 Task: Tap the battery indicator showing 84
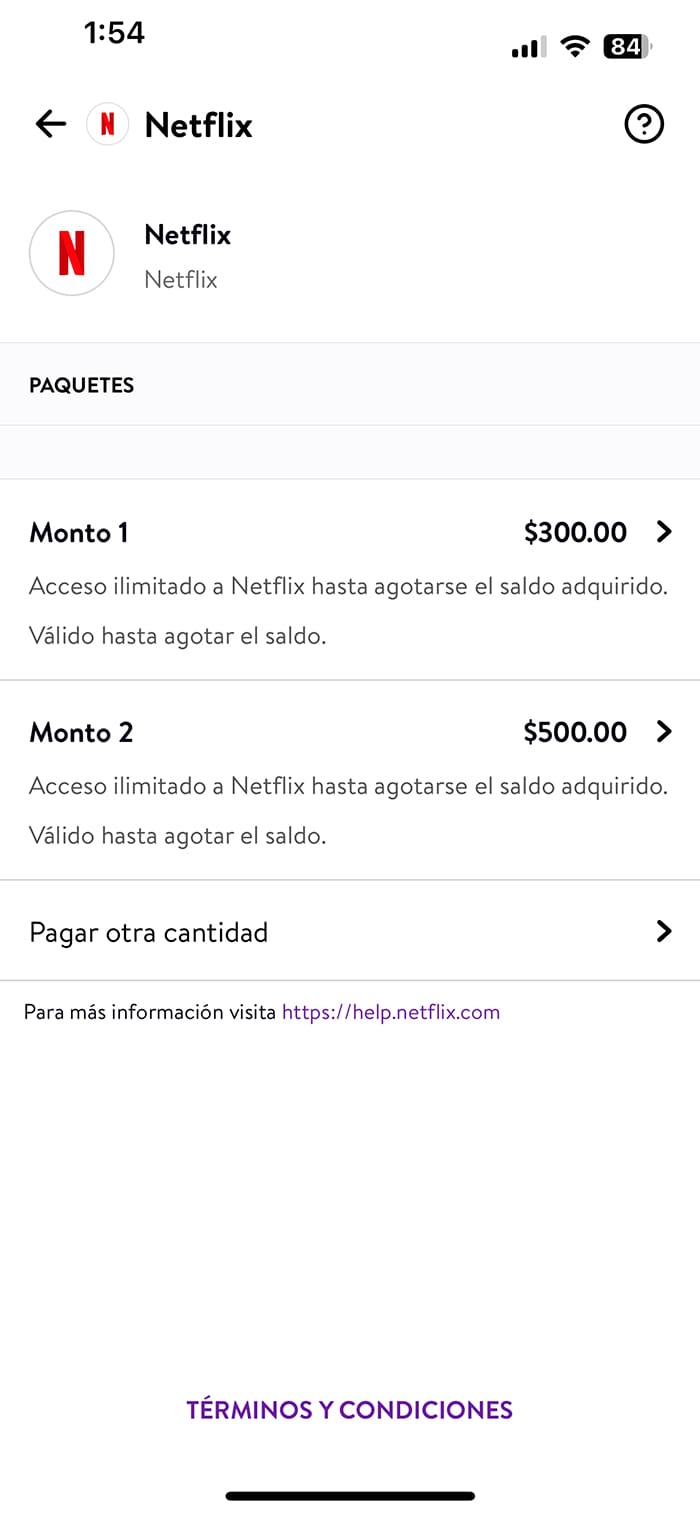627,46
